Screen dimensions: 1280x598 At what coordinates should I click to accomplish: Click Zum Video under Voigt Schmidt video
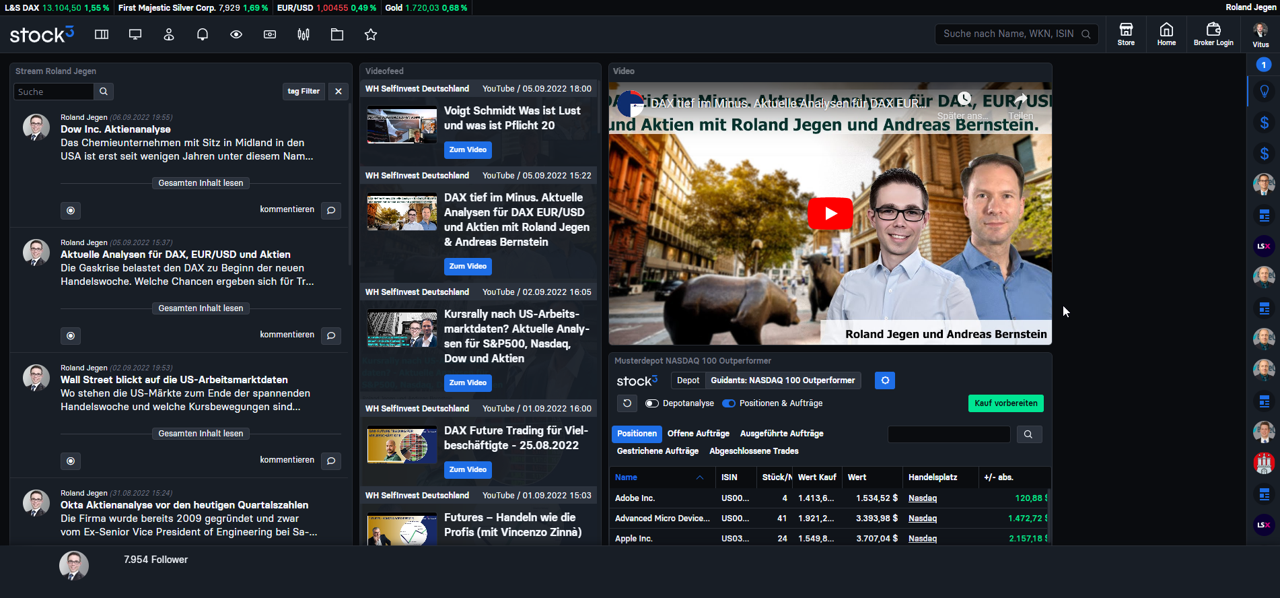point(468,150)
